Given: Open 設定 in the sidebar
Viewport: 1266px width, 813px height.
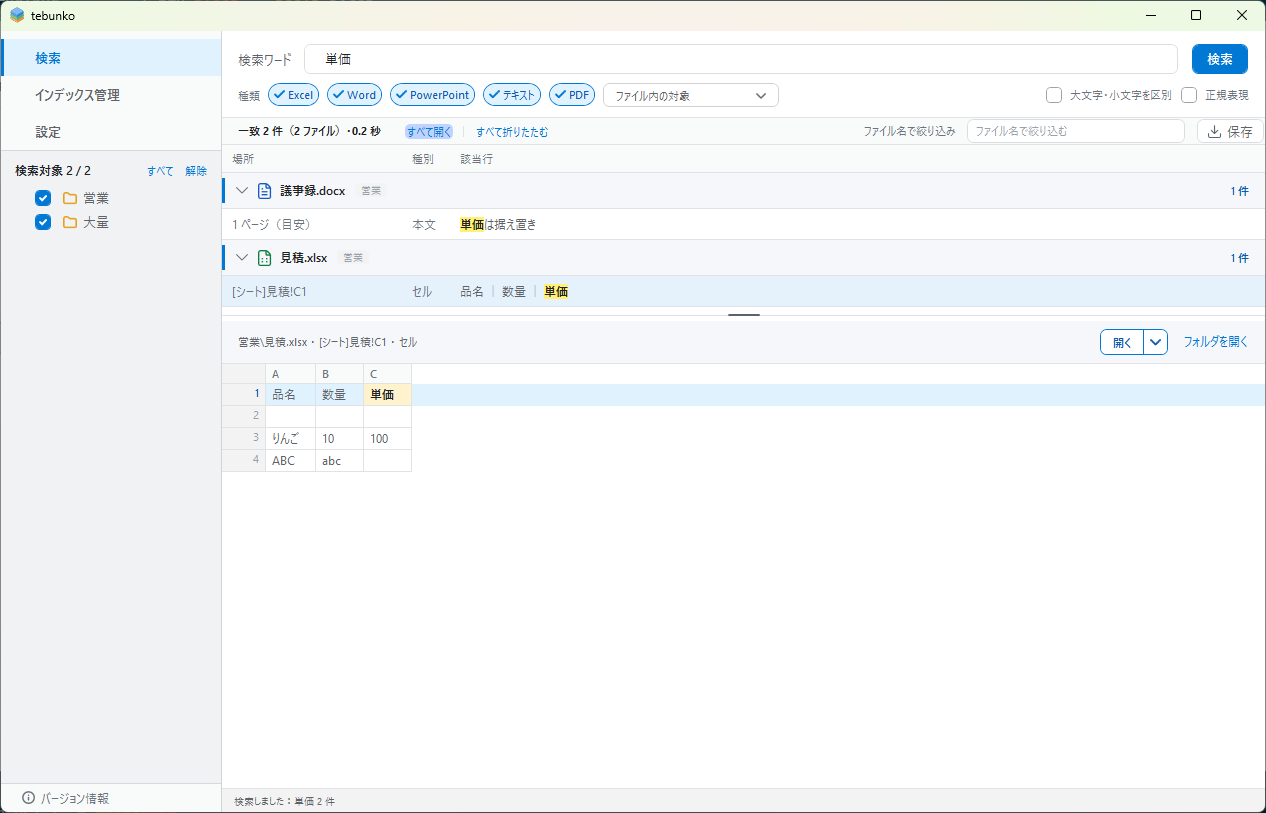Looking at the screenshot, I should pos(111,132).
